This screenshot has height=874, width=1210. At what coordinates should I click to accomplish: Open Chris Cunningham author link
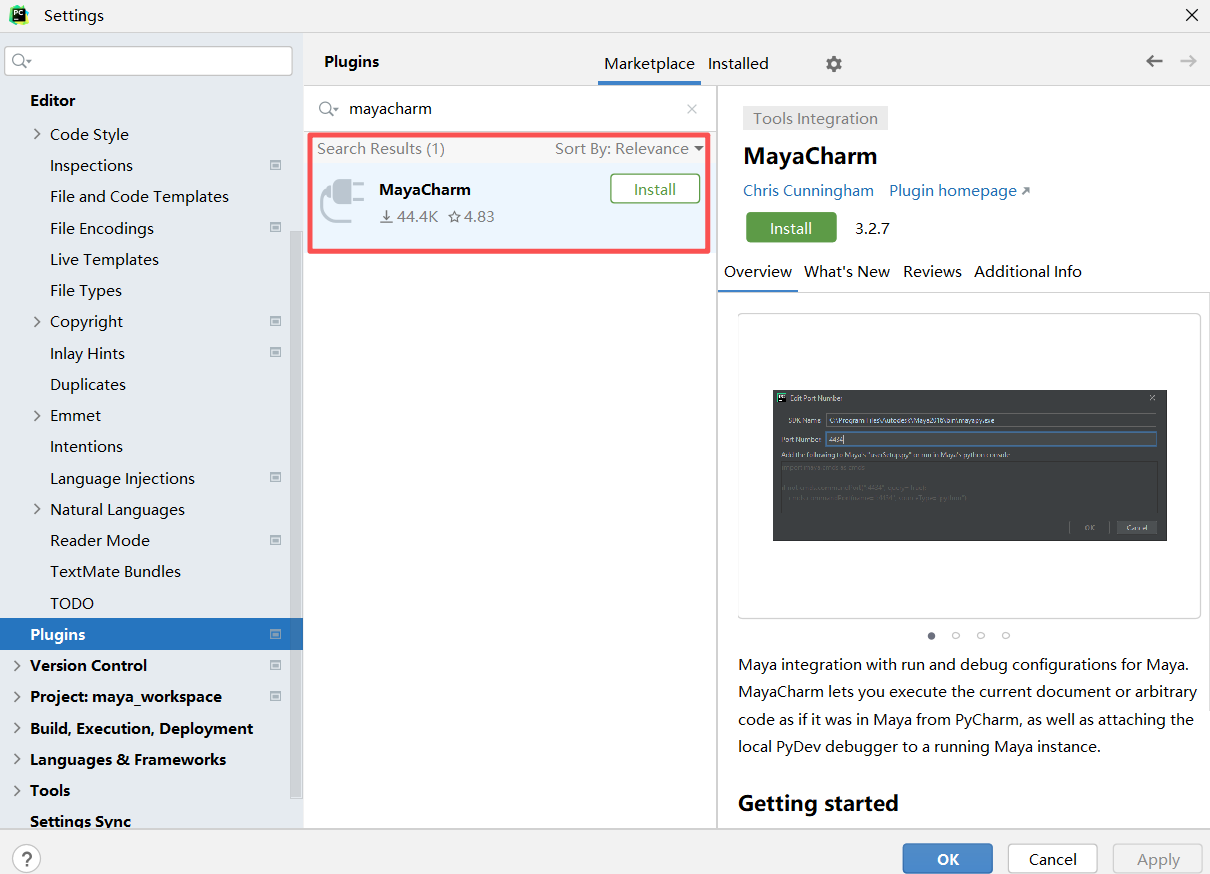[808, 190]
